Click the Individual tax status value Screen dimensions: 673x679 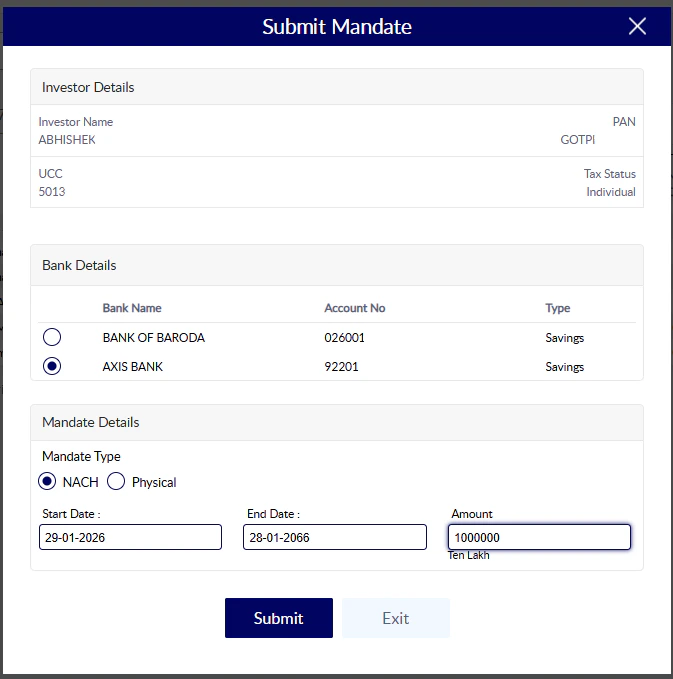(x=611, y=191)
